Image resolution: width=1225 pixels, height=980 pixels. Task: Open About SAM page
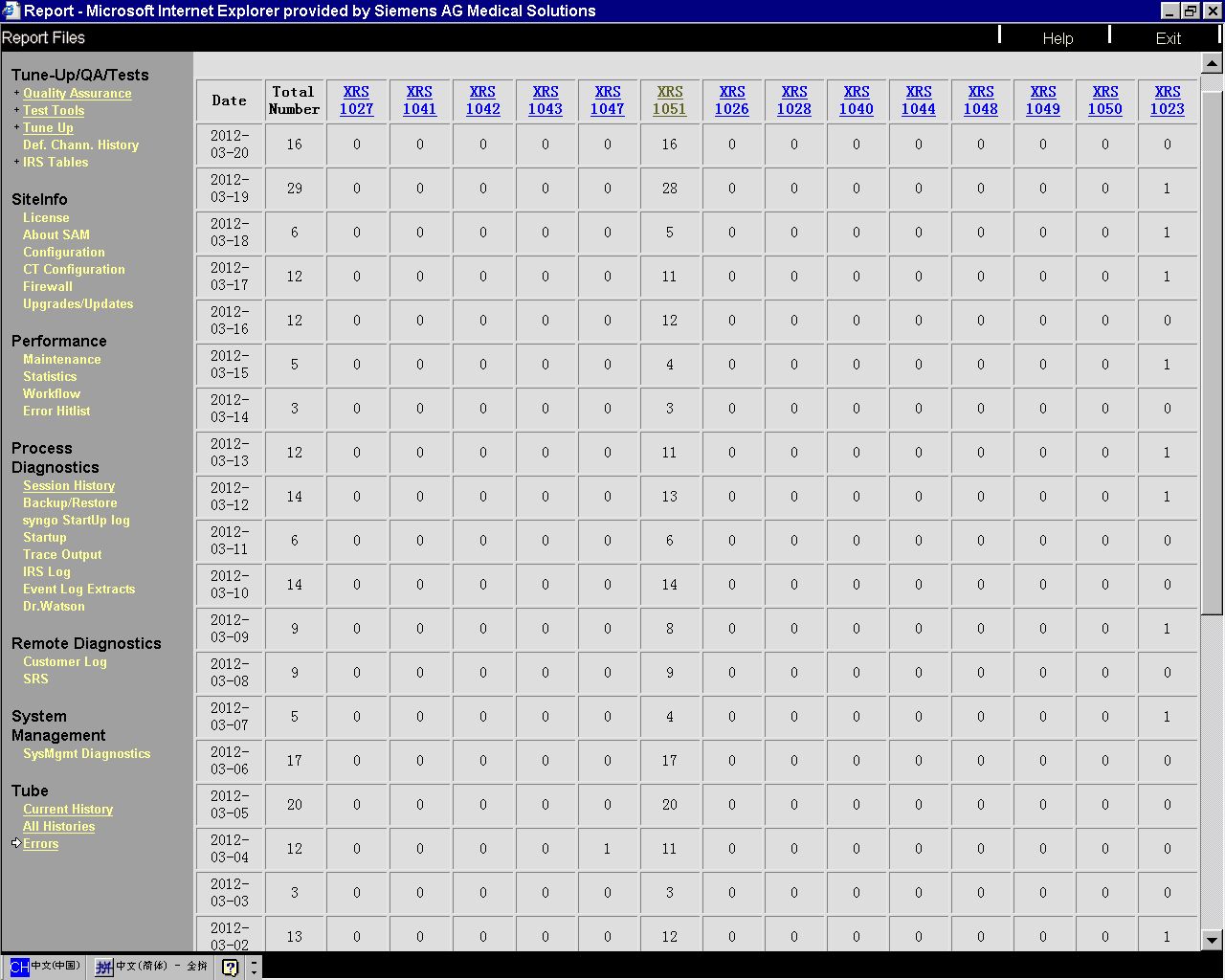point(56,235)
